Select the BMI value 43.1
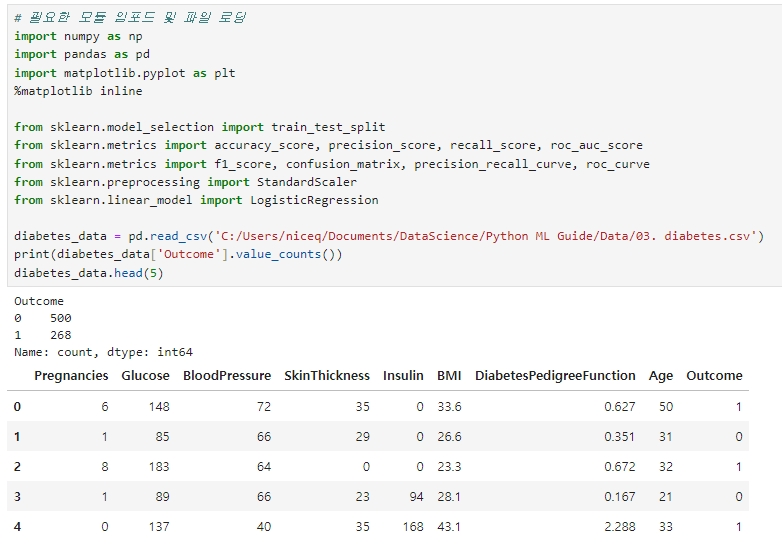This screenshot has height=549, width=782. coord(449,527)
